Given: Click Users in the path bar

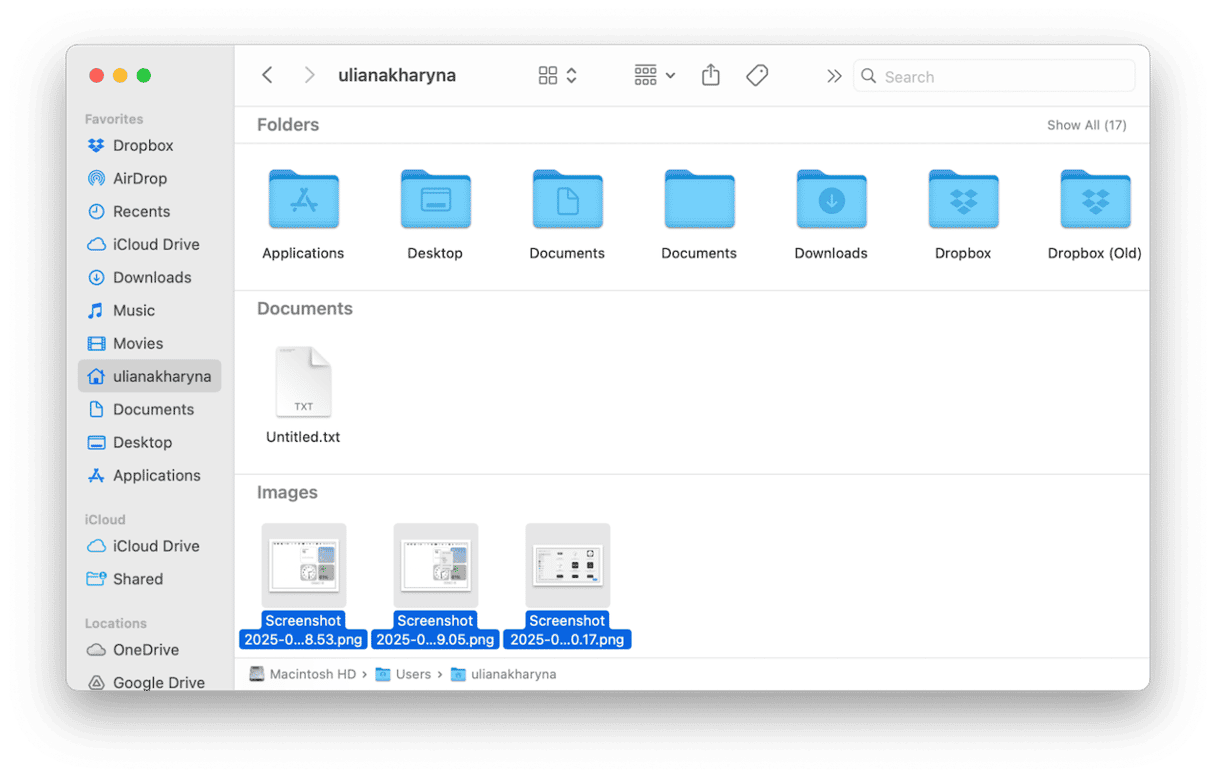Looking at the screenshot, I should point(412,674).
